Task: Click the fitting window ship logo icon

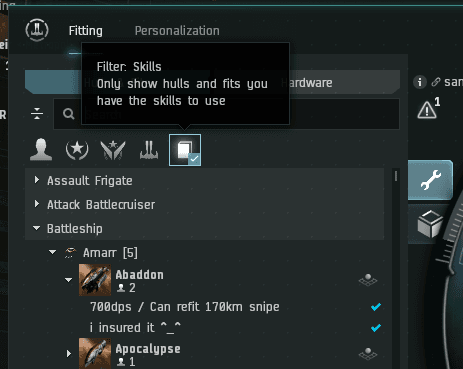Action: [37, 30]
